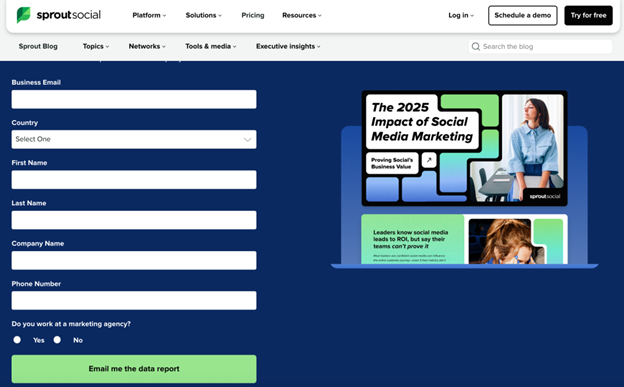The image size is (624, 387).
Task: Expand the Solutions menu
Action: click(203, 15)
